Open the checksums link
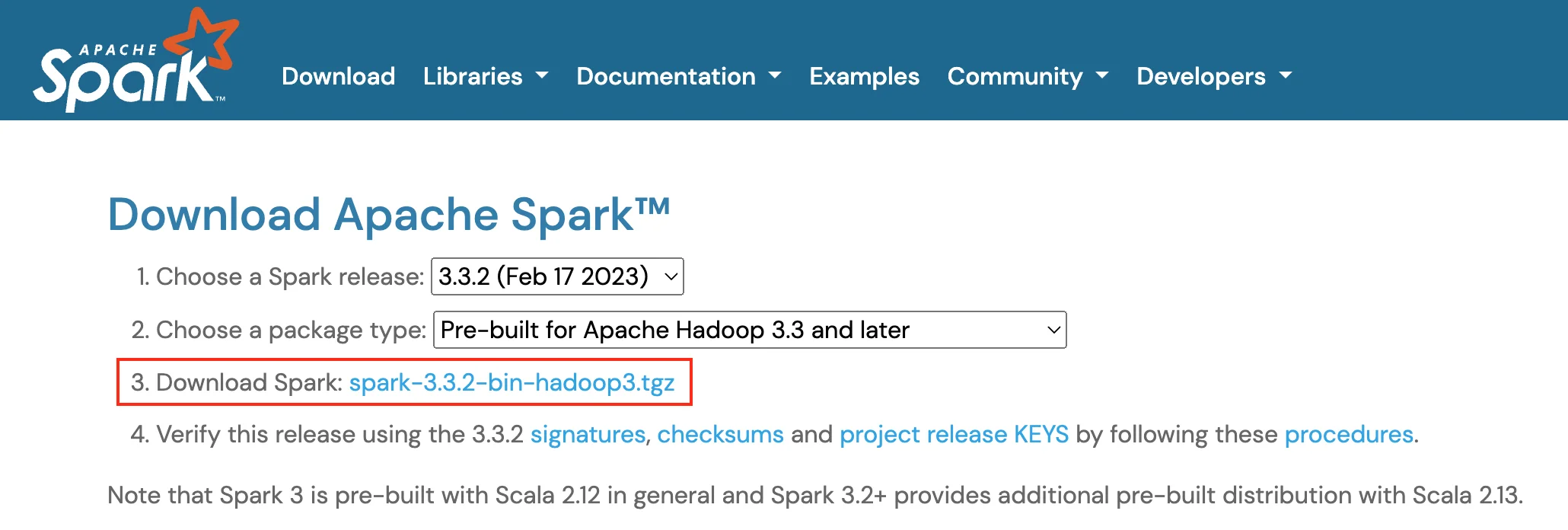The height and width of the screenshot is (530, 1568). (720, 434)
